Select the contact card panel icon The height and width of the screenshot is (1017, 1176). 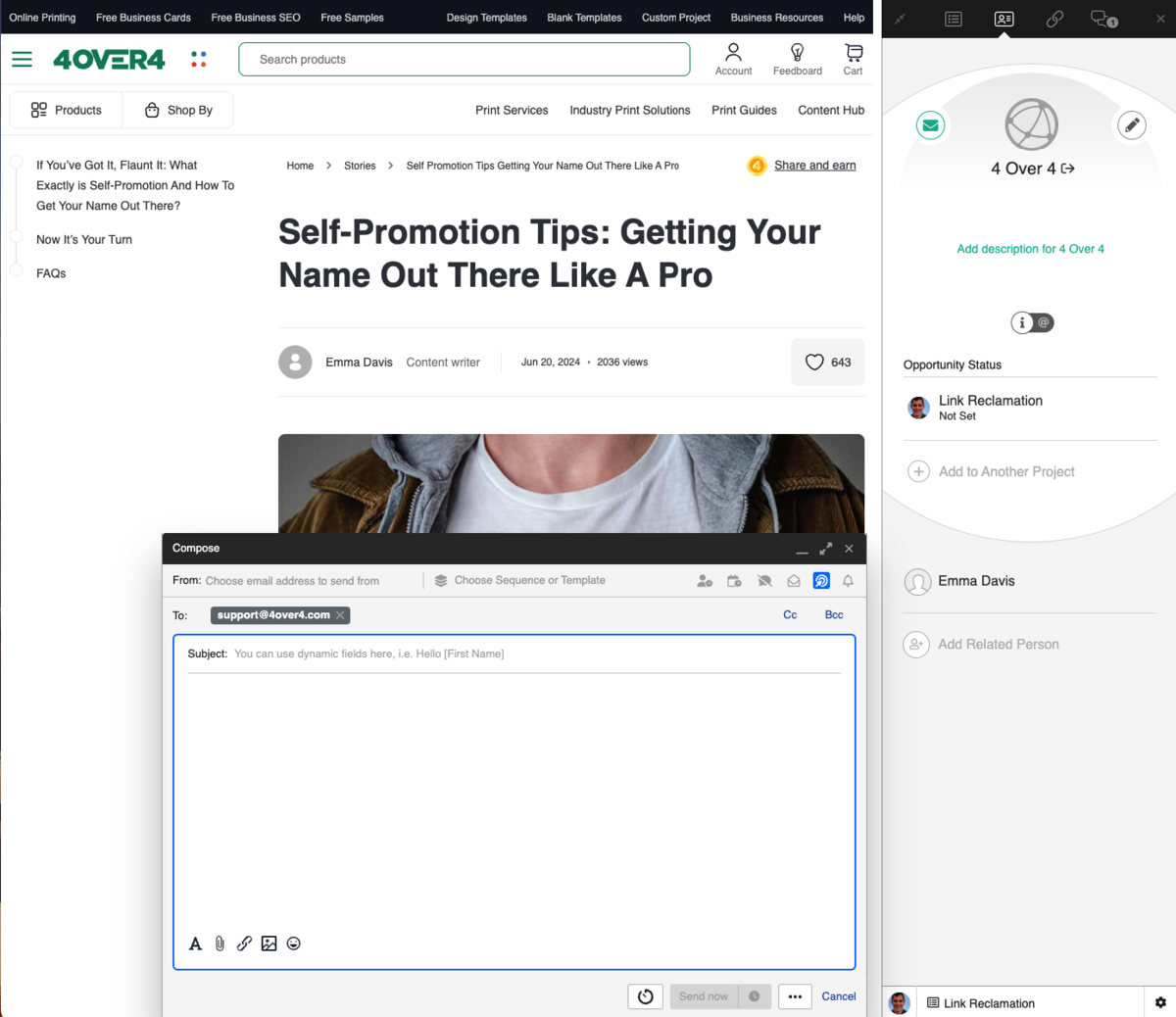click(1004, 19)
